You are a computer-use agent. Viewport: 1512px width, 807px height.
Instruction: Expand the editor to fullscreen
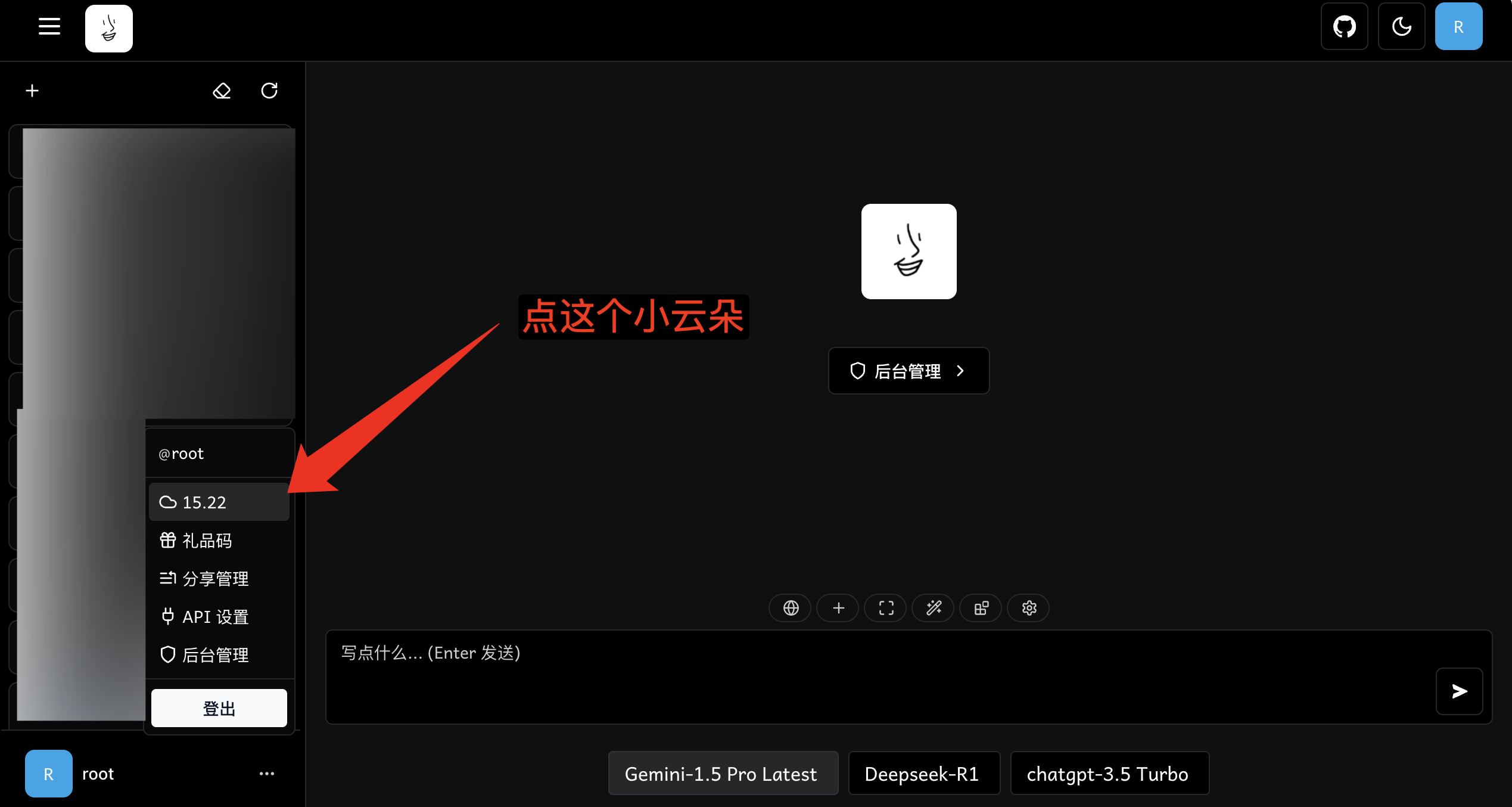886,608
